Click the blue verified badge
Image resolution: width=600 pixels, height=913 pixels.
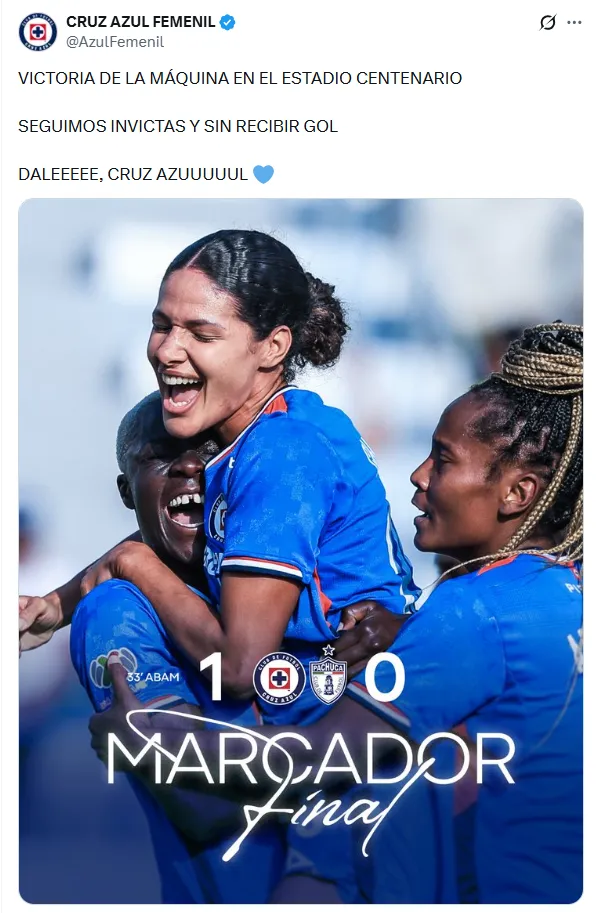(x=227, y=23)
